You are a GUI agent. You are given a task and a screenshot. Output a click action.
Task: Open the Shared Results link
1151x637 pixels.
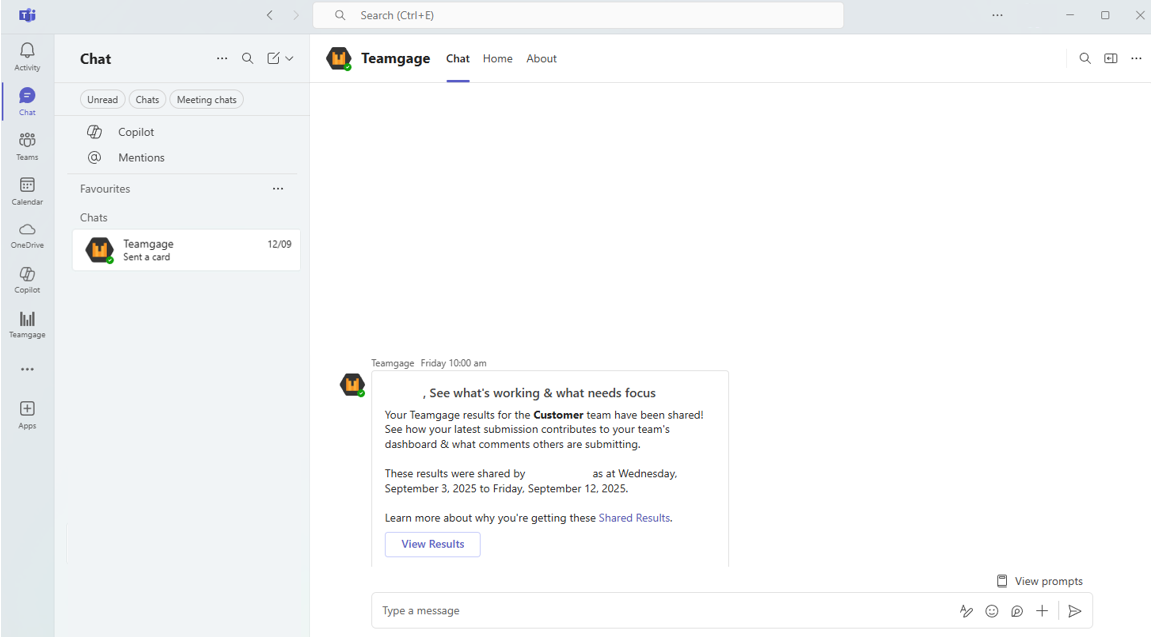(634, 518)
